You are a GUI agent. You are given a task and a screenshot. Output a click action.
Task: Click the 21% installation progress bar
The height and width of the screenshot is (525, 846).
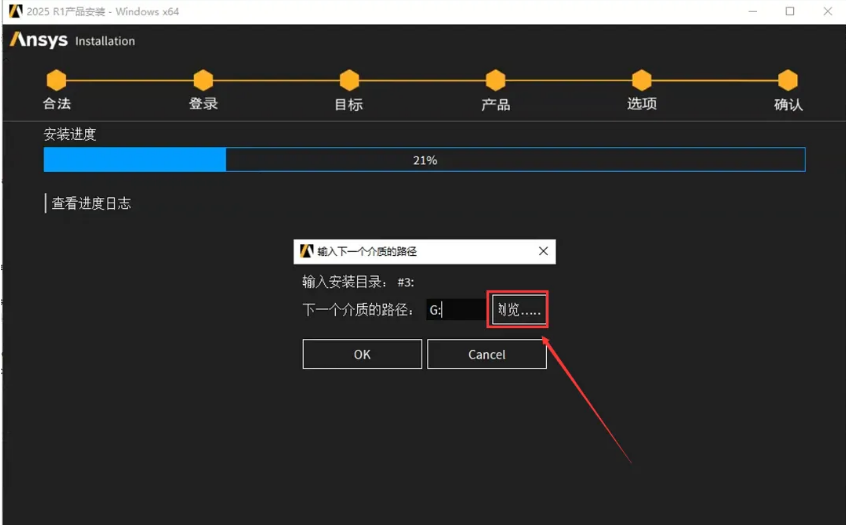[425, 160]
